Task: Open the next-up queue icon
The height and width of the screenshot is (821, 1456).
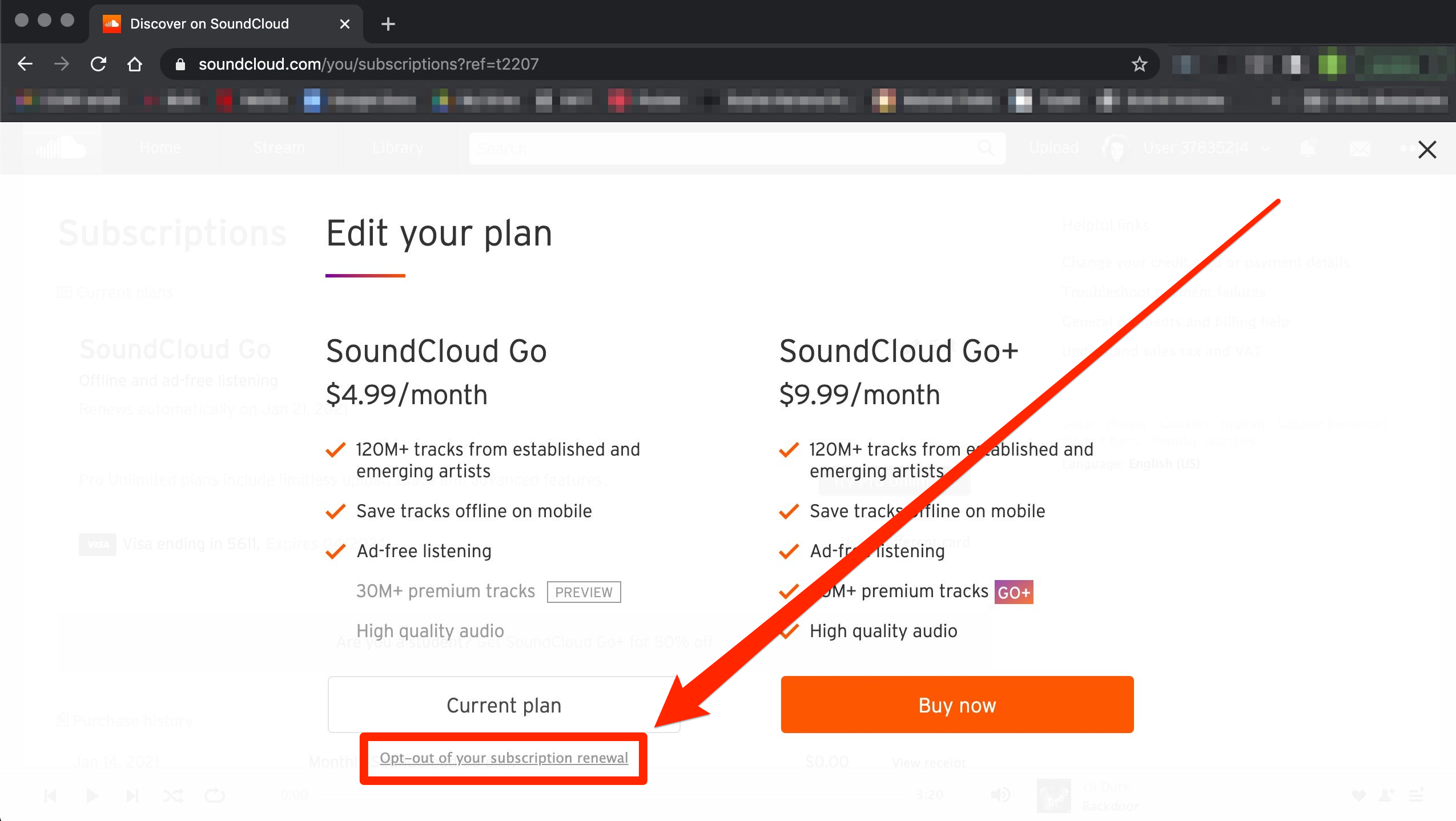Action: [1417, 795]
